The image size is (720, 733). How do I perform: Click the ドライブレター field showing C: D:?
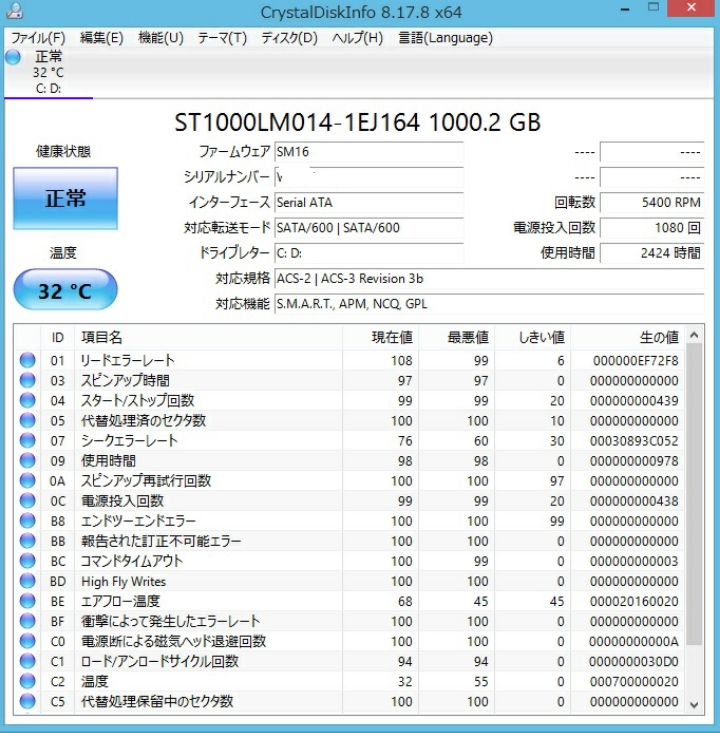click(x=369, y=253)
